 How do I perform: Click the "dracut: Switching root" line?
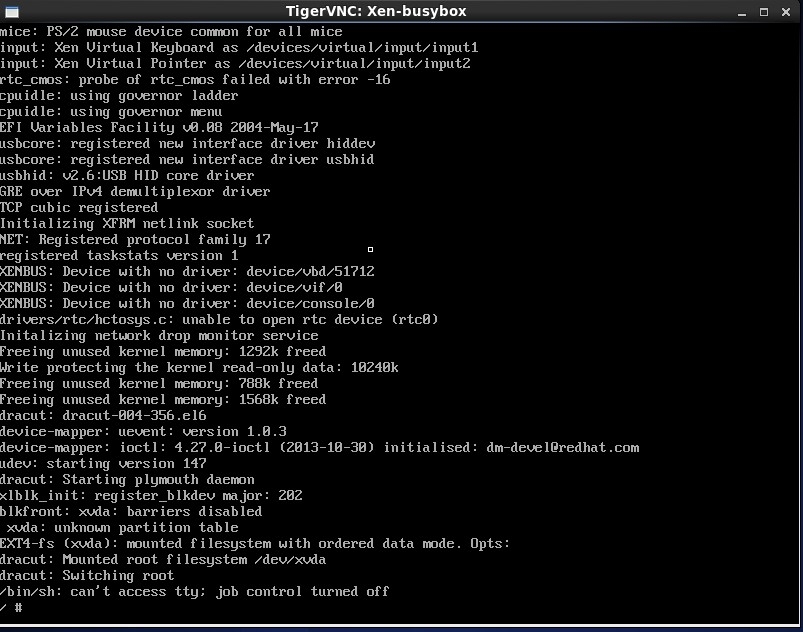coord(87,575)
